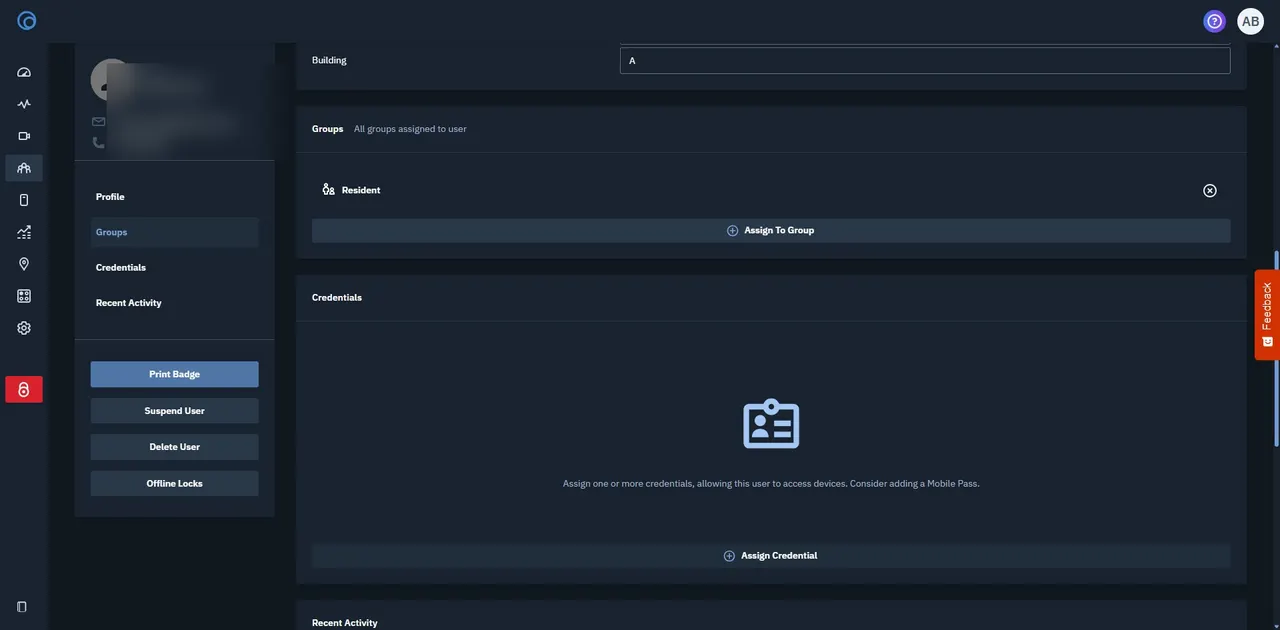Viewport: 1280px width, 630px height.
Task: Click the app logo at top left
Action: pyautogui.click(x=27, y=21)
